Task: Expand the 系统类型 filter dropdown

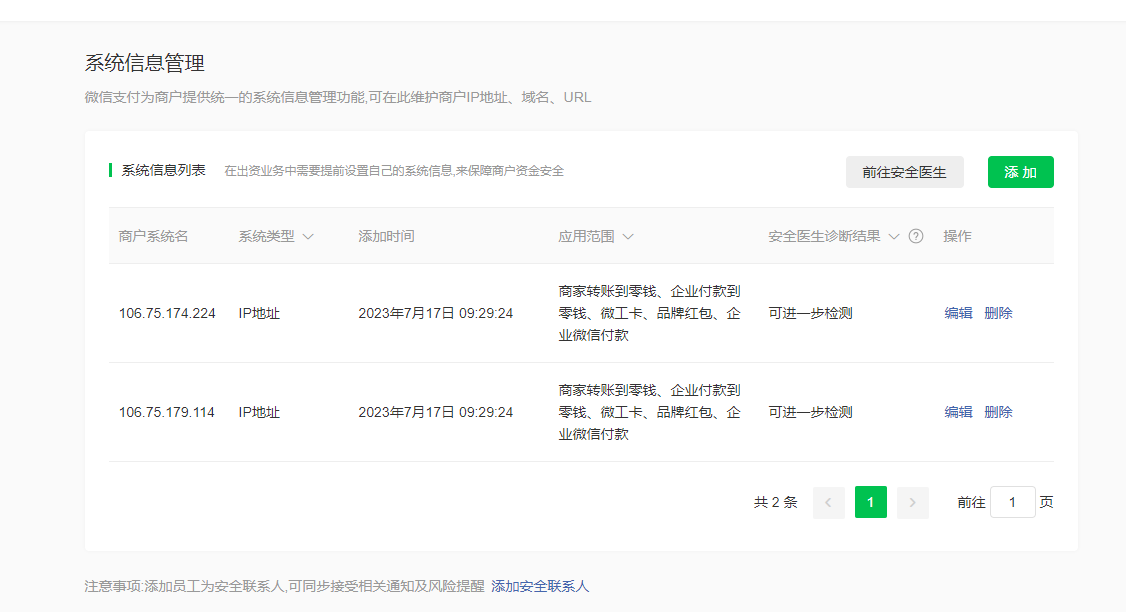Action: click(x=308, y=237)
